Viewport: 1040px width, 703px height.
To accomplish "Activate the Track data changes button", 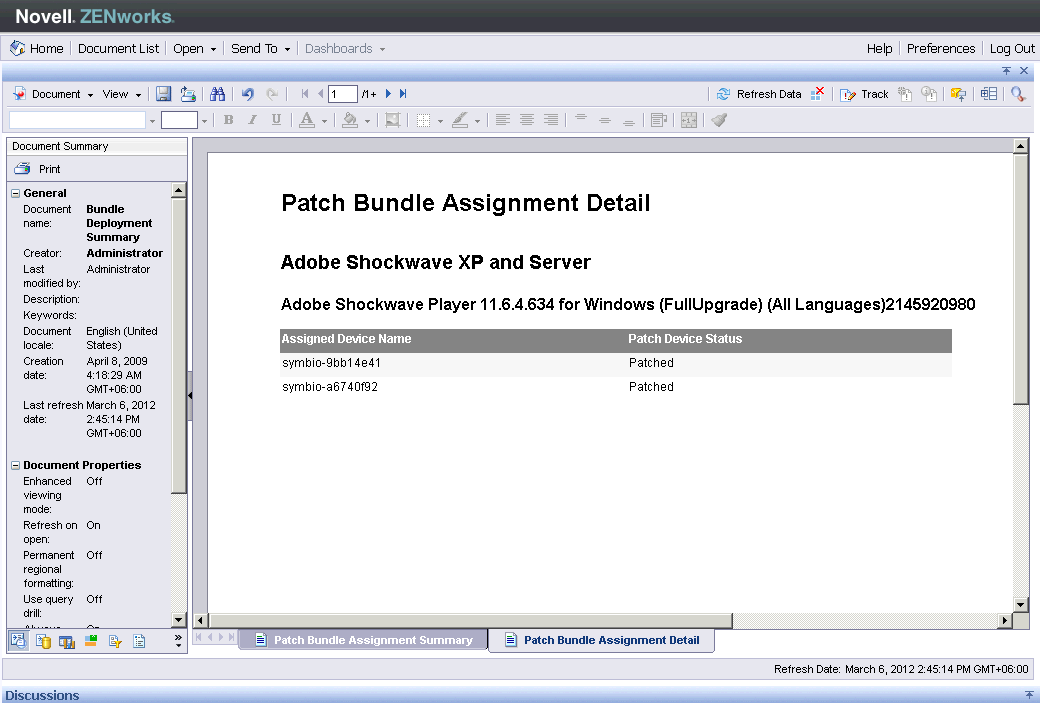I will (864, 94).
